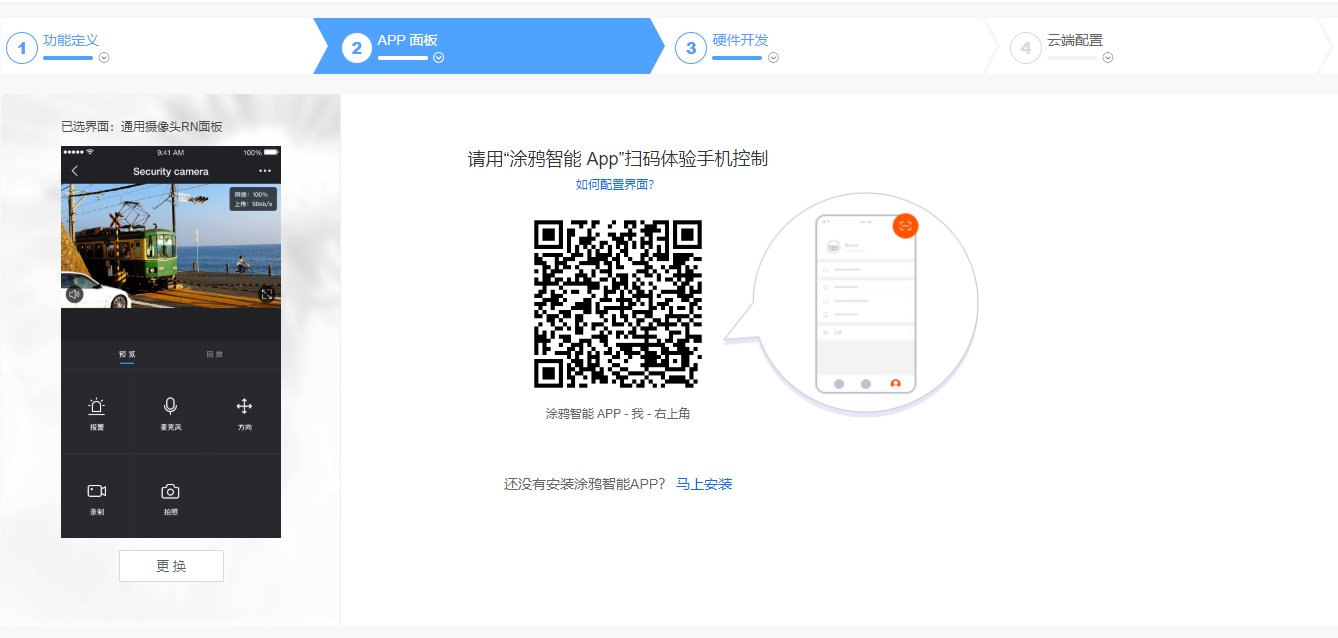1338x638 pixels.
Task: Click the camera feed image in phone preview
Action: 171,246
